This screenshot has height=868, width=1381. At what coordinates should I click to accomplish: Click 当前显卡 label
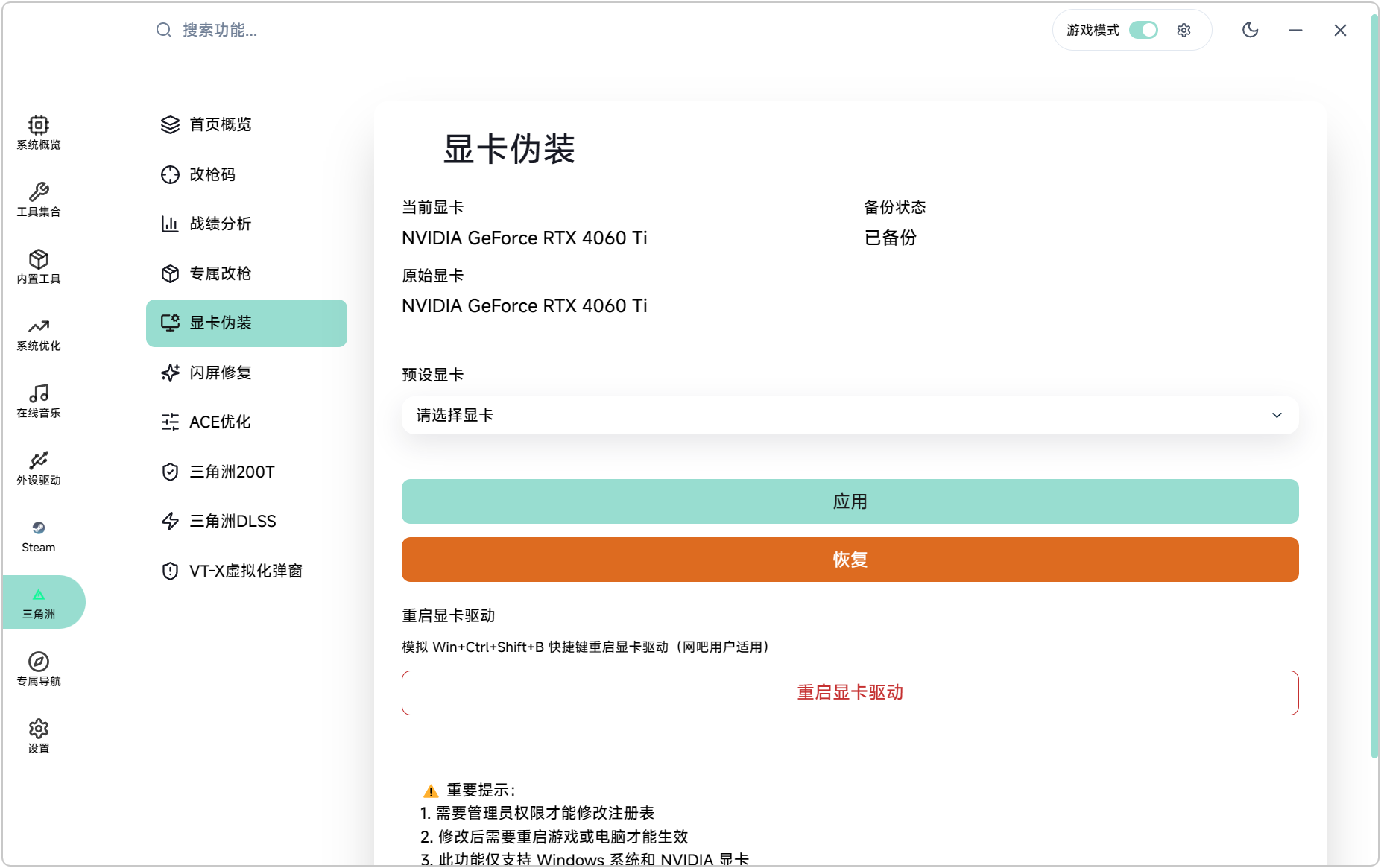[x=432, y=207]
